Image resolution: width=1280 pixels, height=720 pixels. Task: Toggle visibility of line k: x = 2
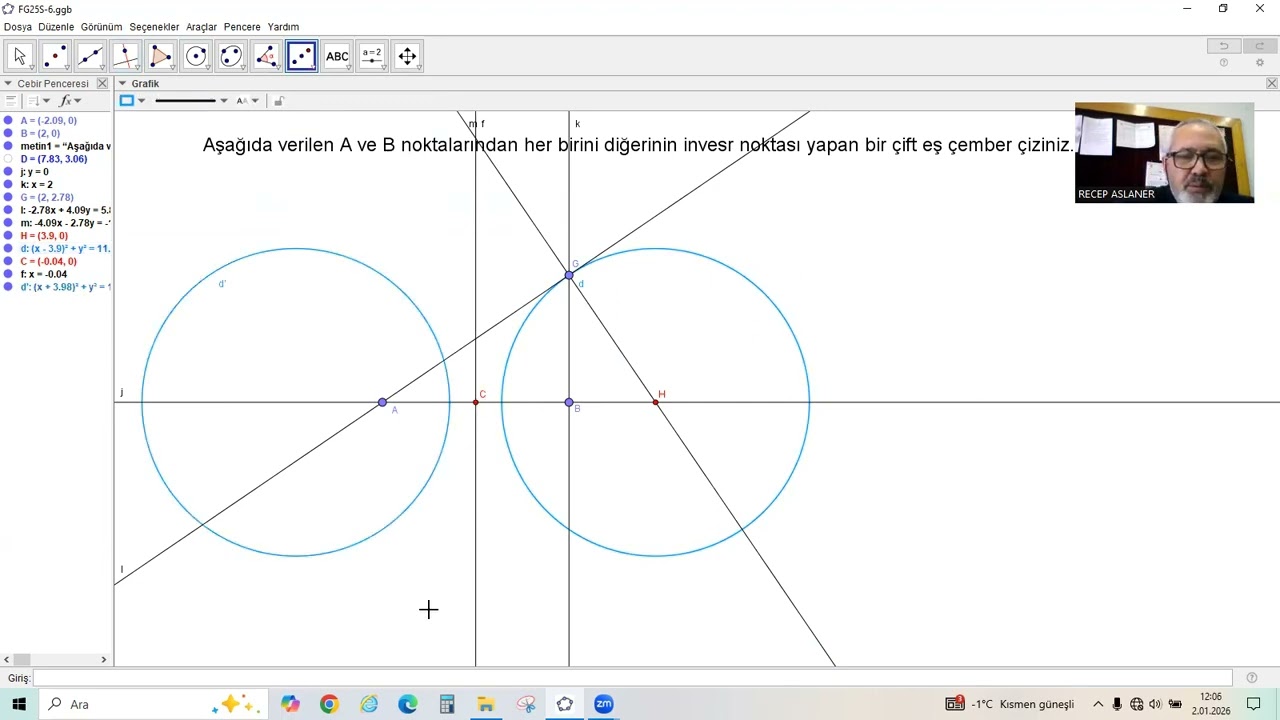9,184
